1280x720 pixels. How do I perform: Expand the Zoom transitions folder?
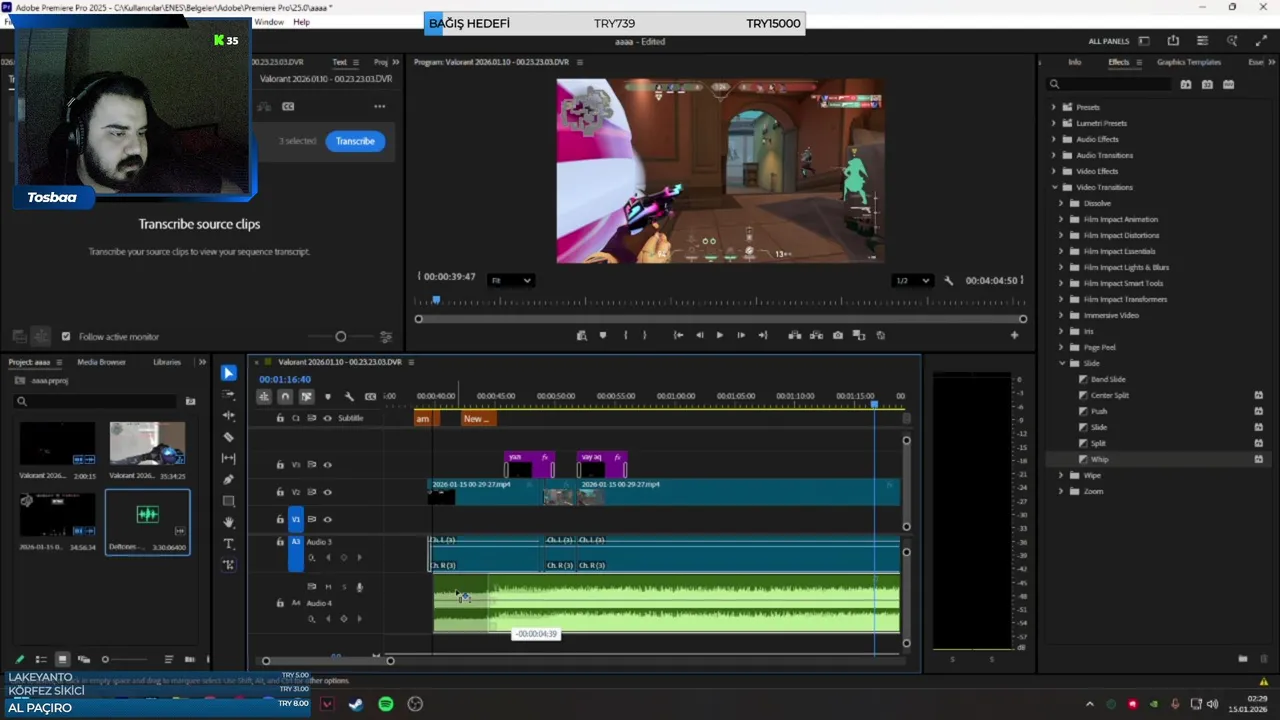(x=1061, y=491)
